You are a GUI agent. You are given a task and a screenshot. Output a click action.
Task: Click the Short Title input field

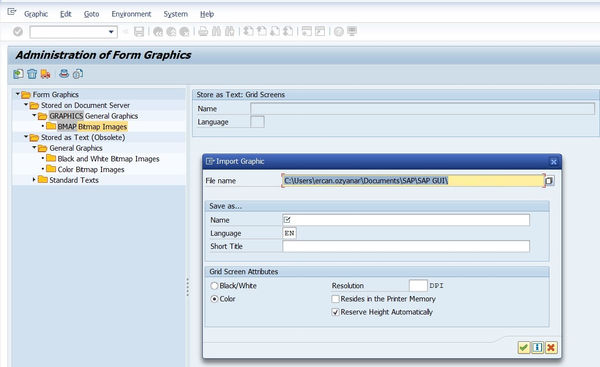coord(406,246)
